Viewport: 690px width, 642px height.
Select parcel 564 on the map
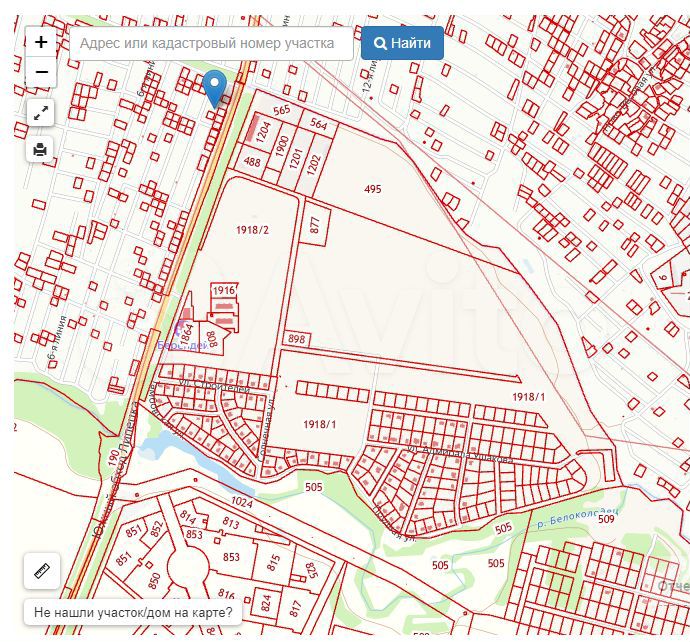[x=318, y=125]
